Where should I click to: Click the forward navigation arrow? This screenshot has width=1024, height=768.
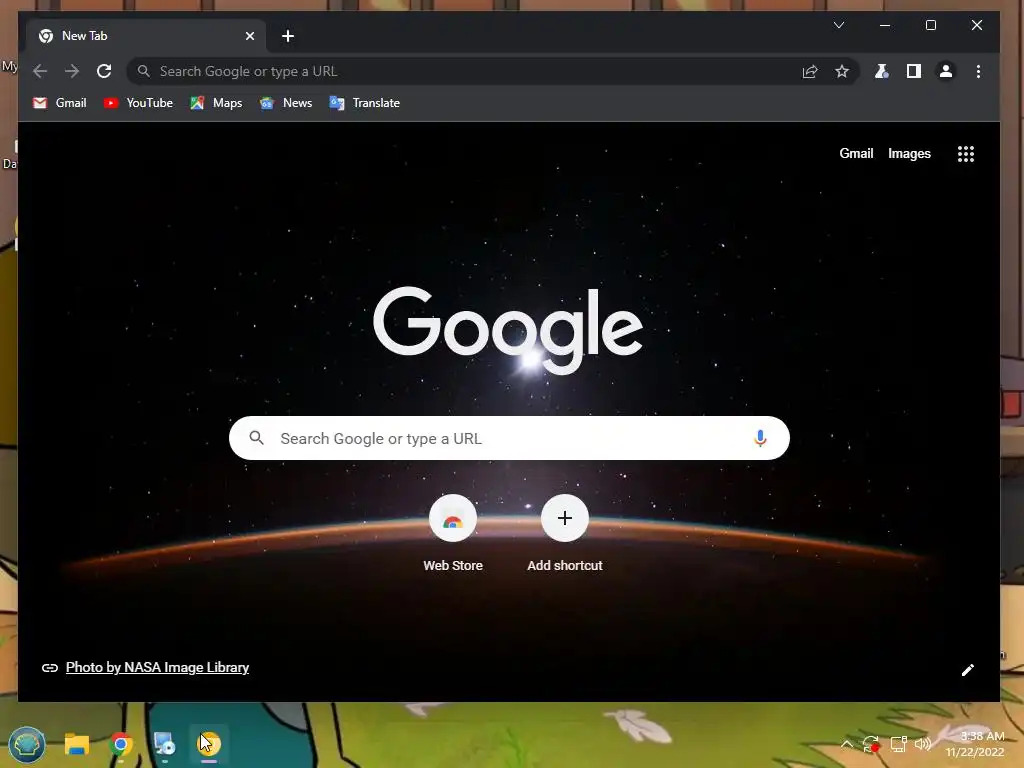coord(72,71)
